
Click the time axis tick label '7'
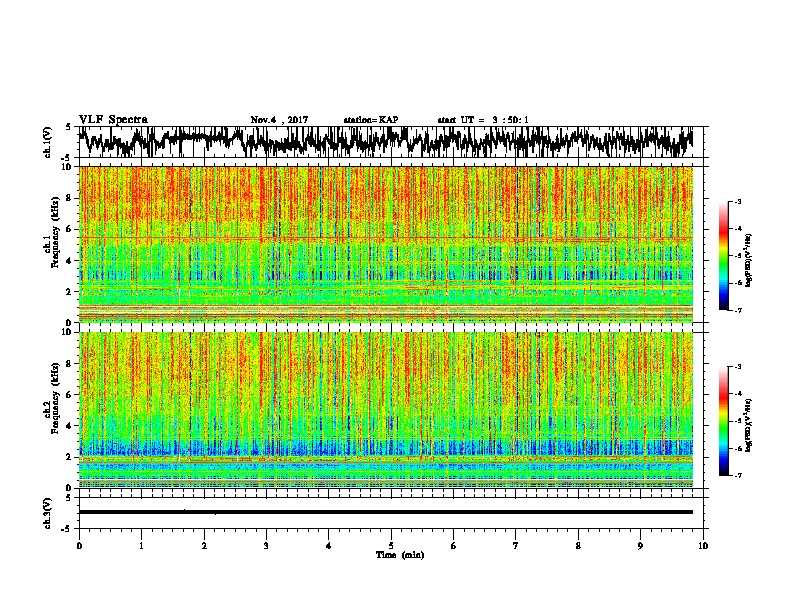coord(516,546)
